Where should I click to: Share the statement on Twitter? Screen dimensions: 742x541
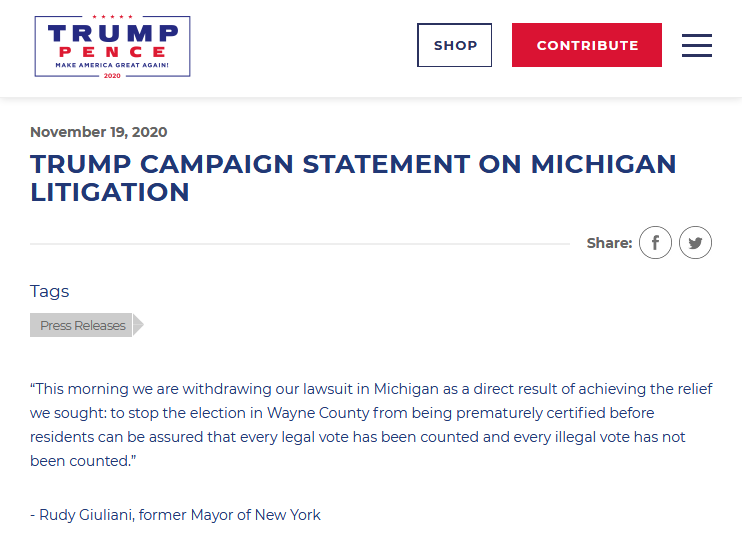(x=695, y=243)
